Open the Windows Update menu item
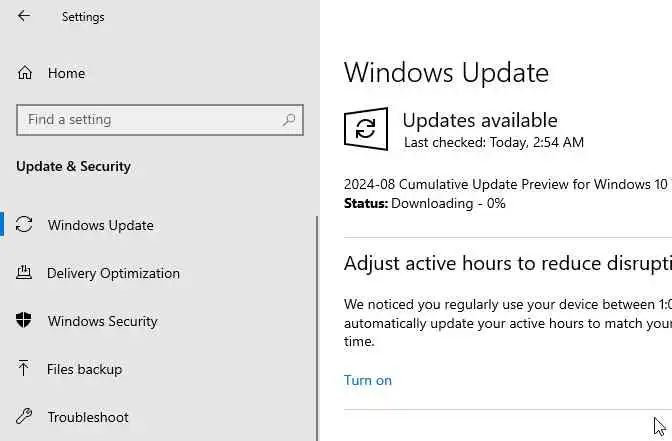Image resolution: width=672 pixels, height=441 pixels. (100, 225)
